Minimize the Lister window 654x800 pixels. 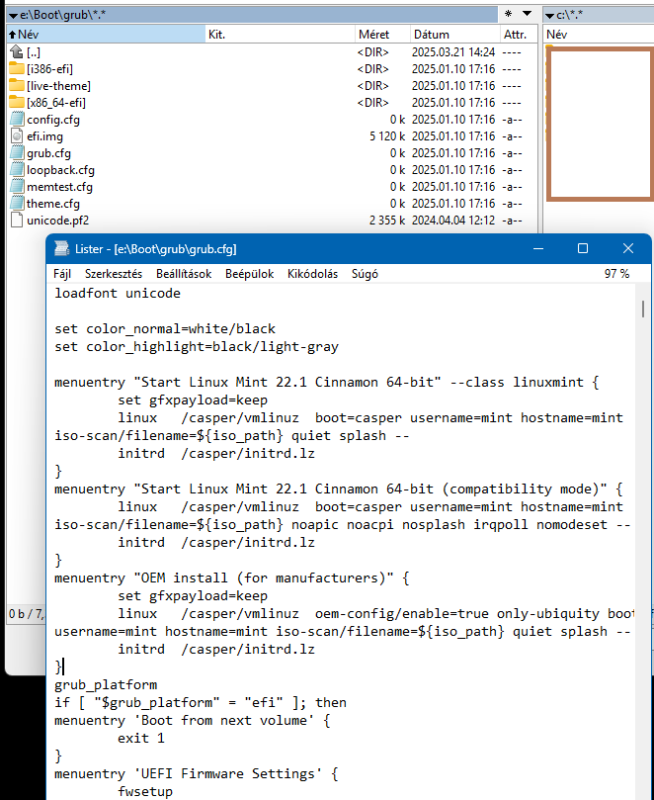point(538,248)
